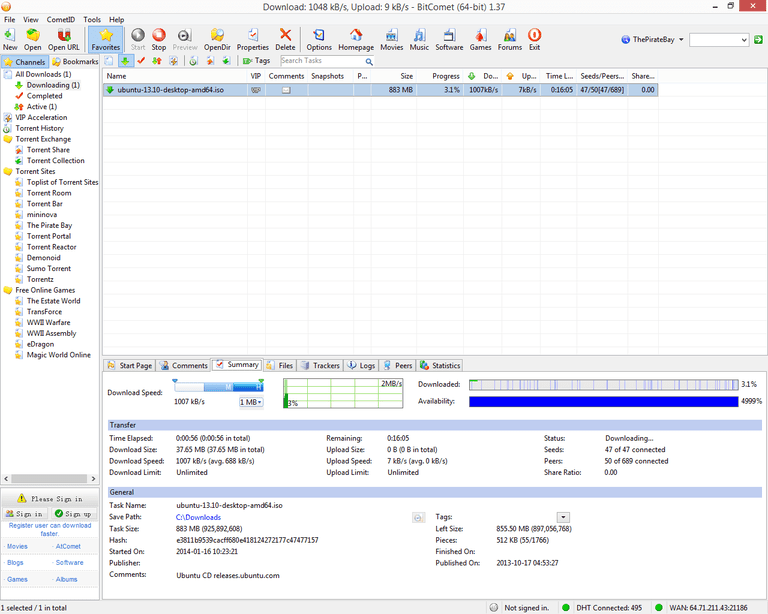Viewport: 768px width, 614px height.
Task: Click the Software toolbar icon
Action: (x=449, y=39)
